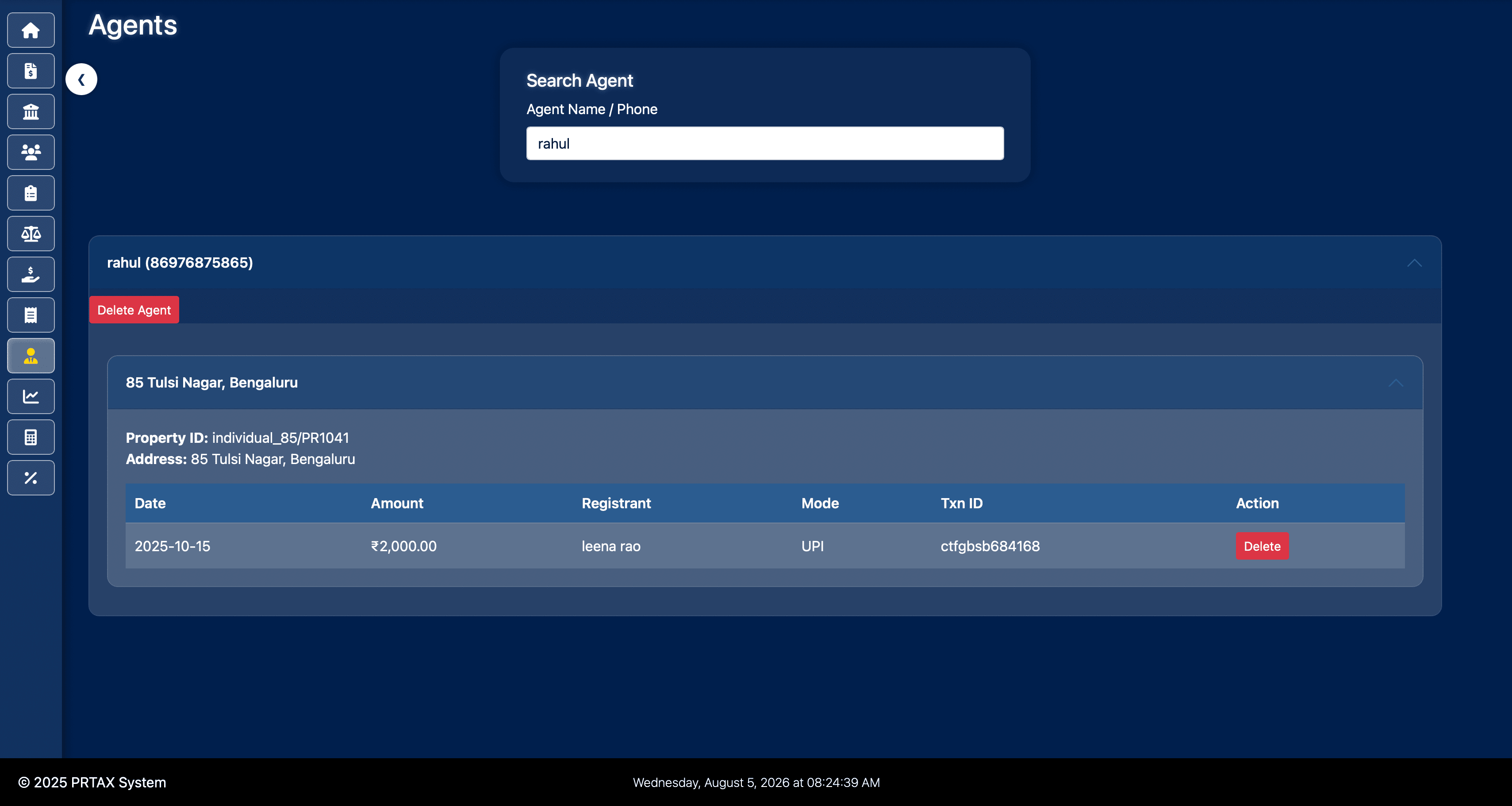Click the Date column header

coord(150,503)
